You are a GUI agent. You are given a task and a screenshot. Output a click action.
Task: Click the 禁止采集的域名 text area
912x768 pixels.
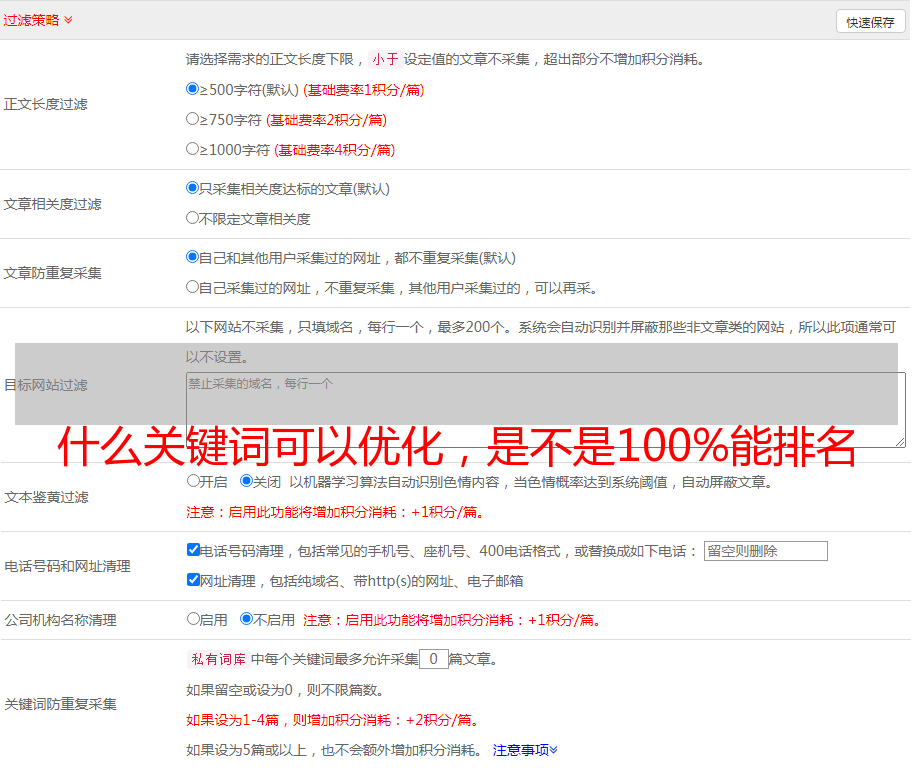click(x=545, y=410)
